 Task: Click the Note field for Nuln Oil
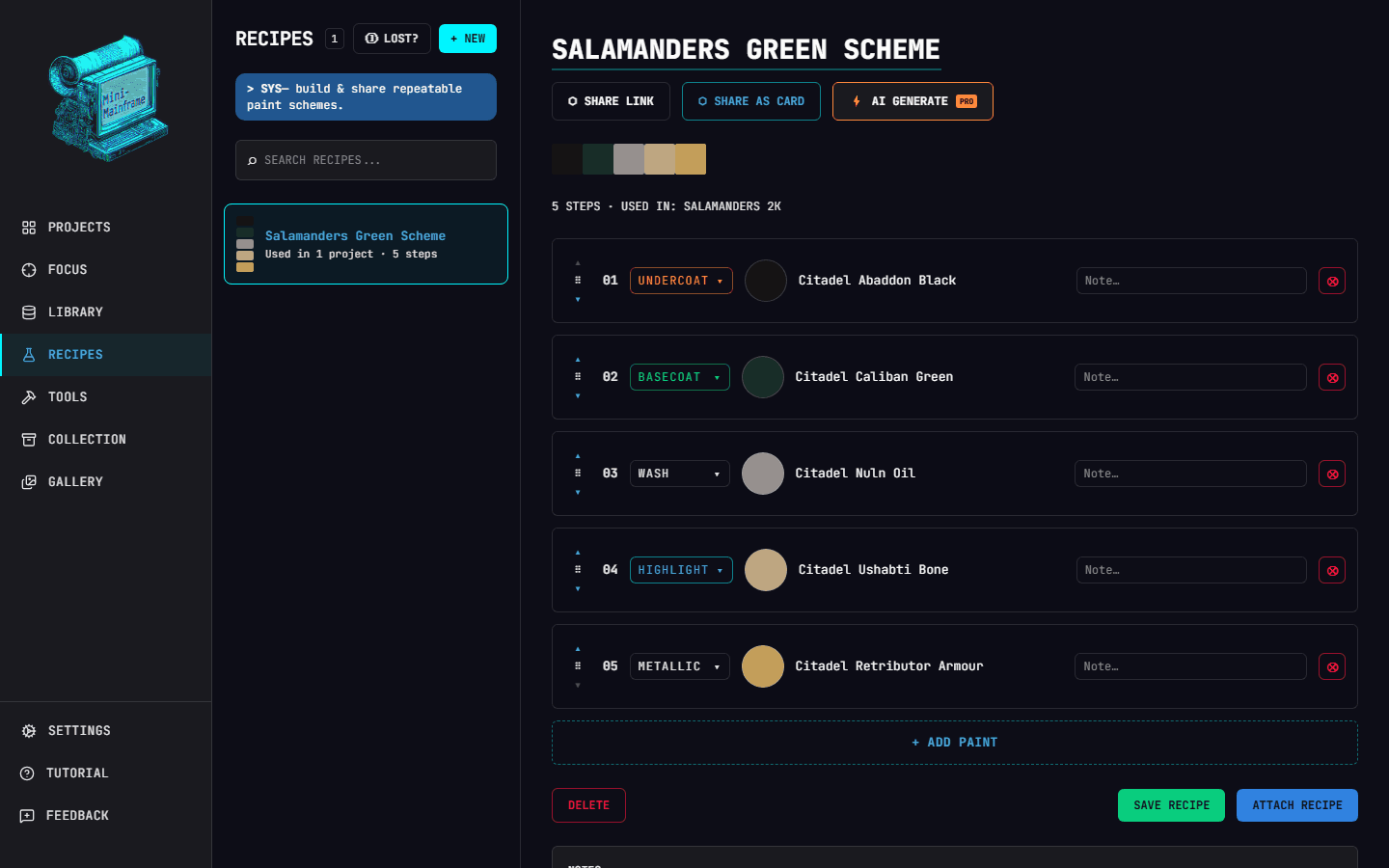tap(1190, 474)
